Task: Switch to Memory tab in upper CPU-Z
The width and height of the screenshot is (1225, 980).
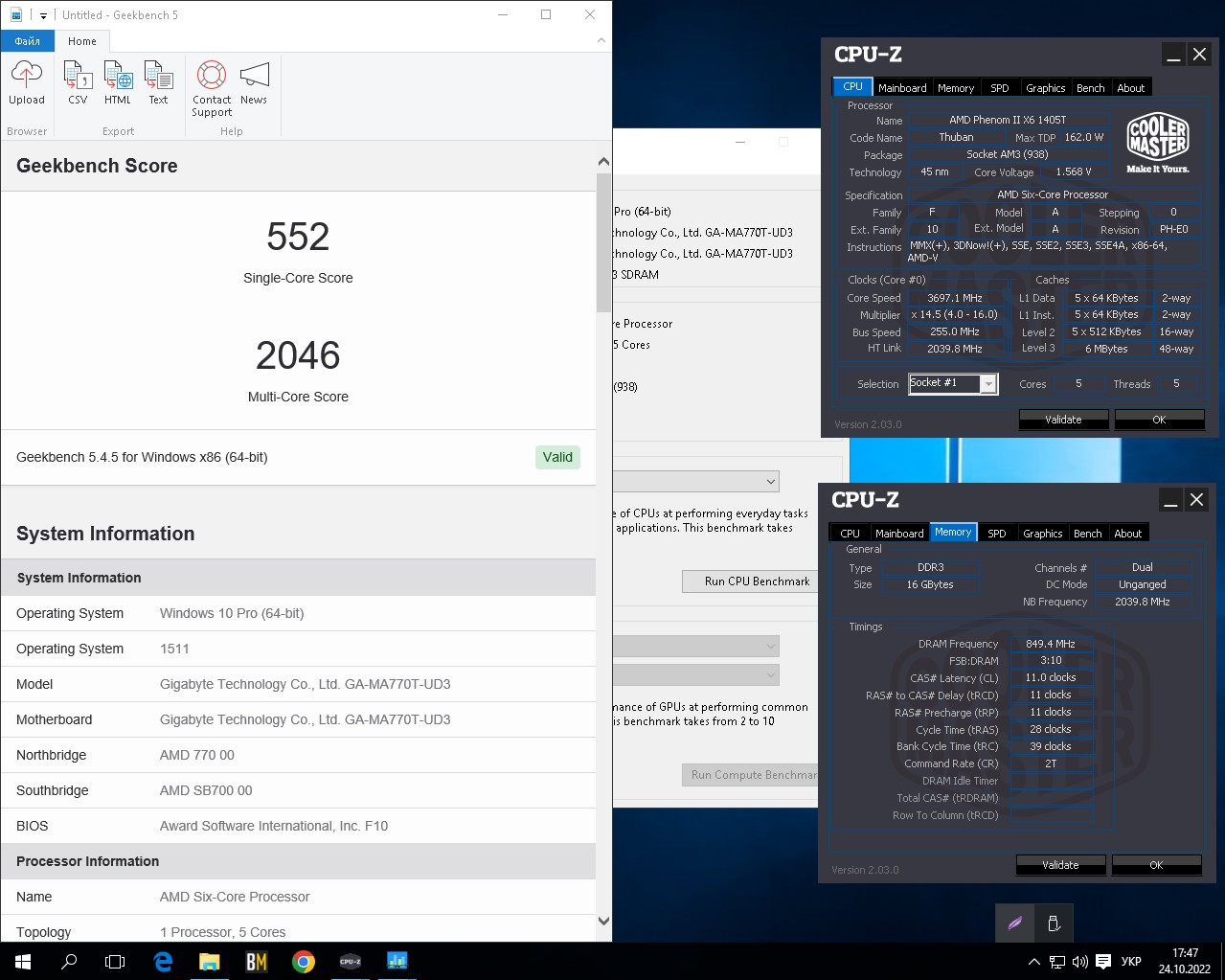Action: [x=956, y=87]
